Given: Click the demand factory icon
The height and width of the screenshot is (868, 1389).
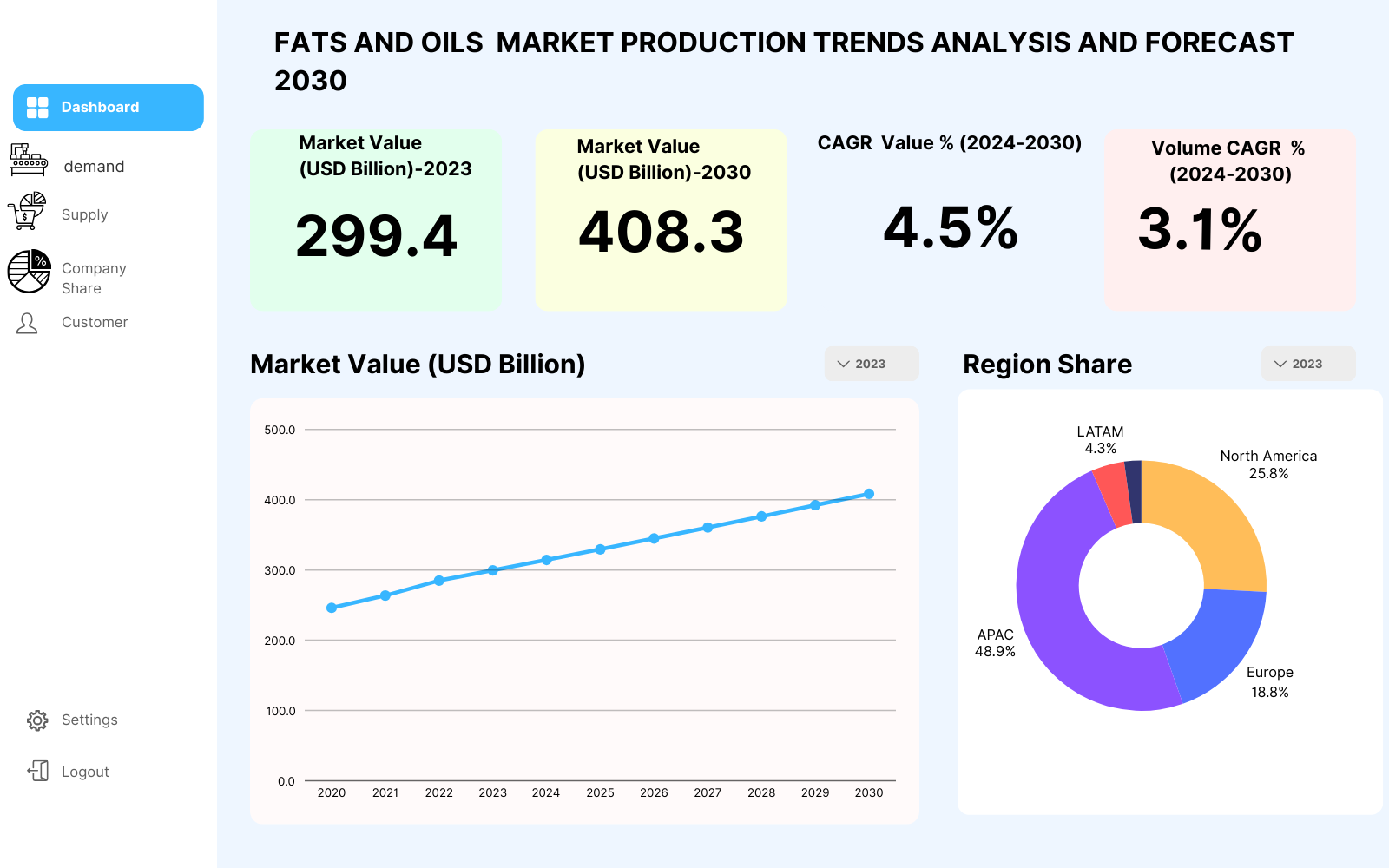Looking at the screenshot, I should [29, 161].
